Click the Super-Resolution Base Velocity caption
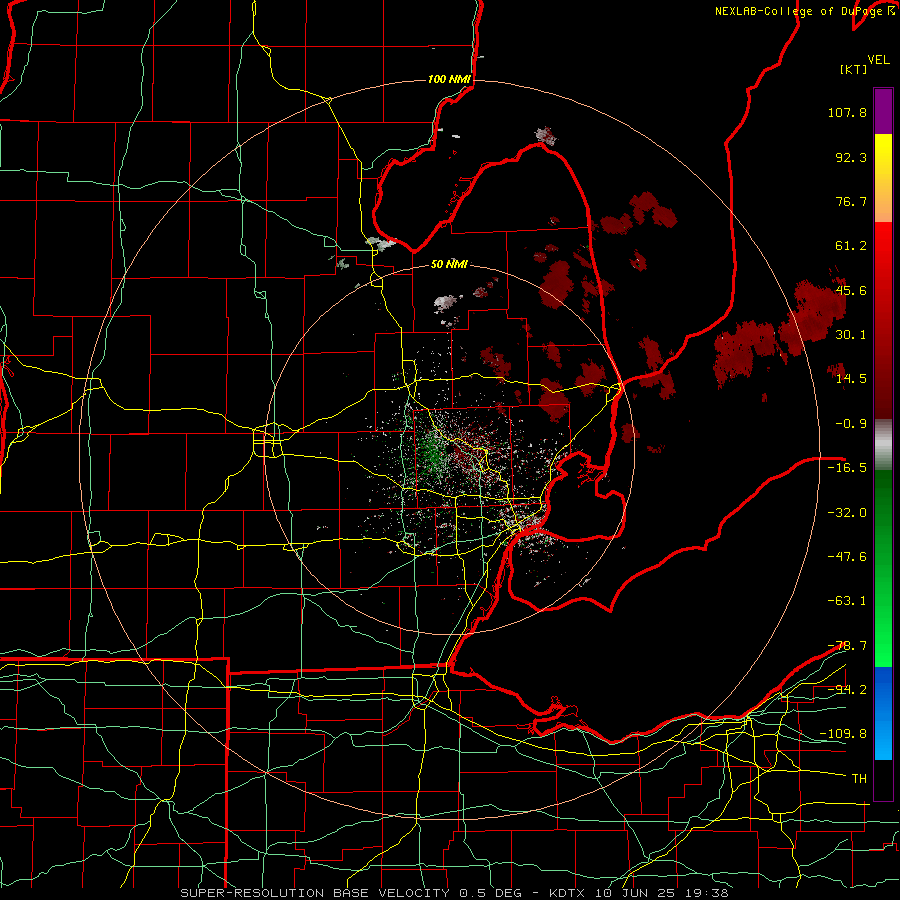Screen dimensions: 900x900 click(454, 893)
